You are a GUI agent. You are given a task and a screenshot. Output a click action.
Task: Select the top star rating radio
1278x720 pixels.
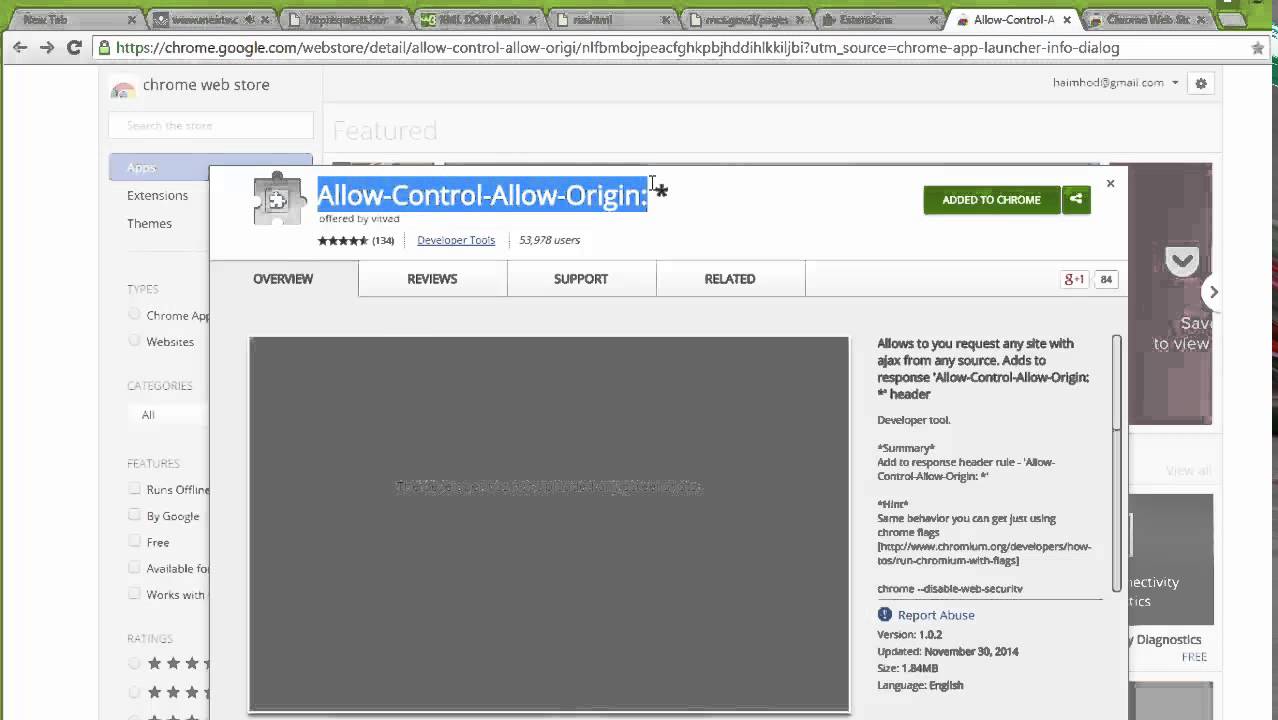pos(134,662)
